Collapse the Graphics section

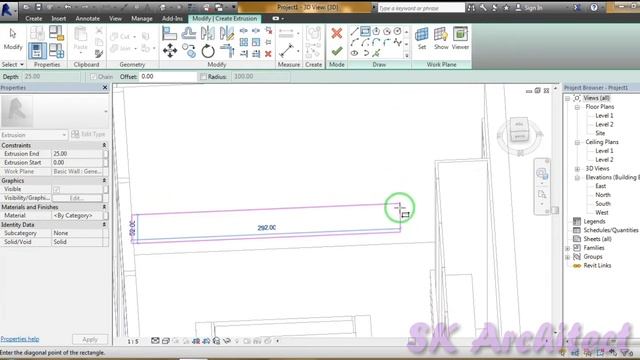pos(104,180)
